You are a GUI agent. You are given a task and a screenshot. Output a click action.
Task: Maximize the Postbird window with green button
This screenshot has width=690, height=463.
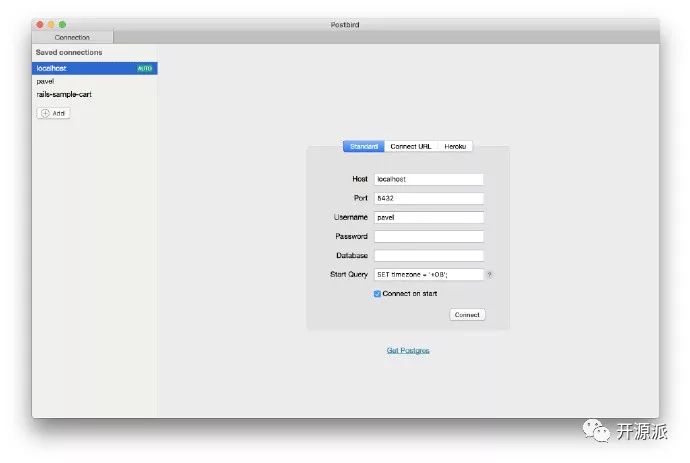62,25
